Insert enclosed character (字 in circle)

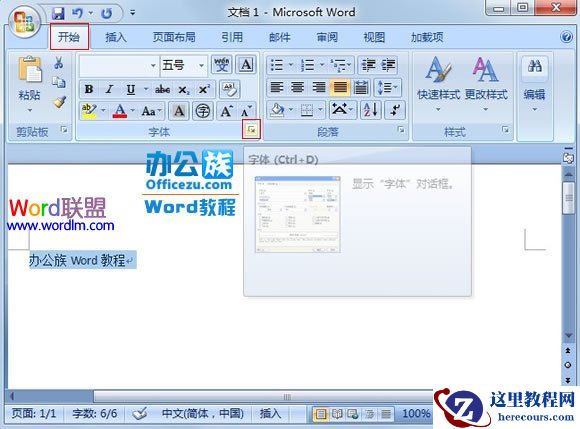click(x=202, y=111)
